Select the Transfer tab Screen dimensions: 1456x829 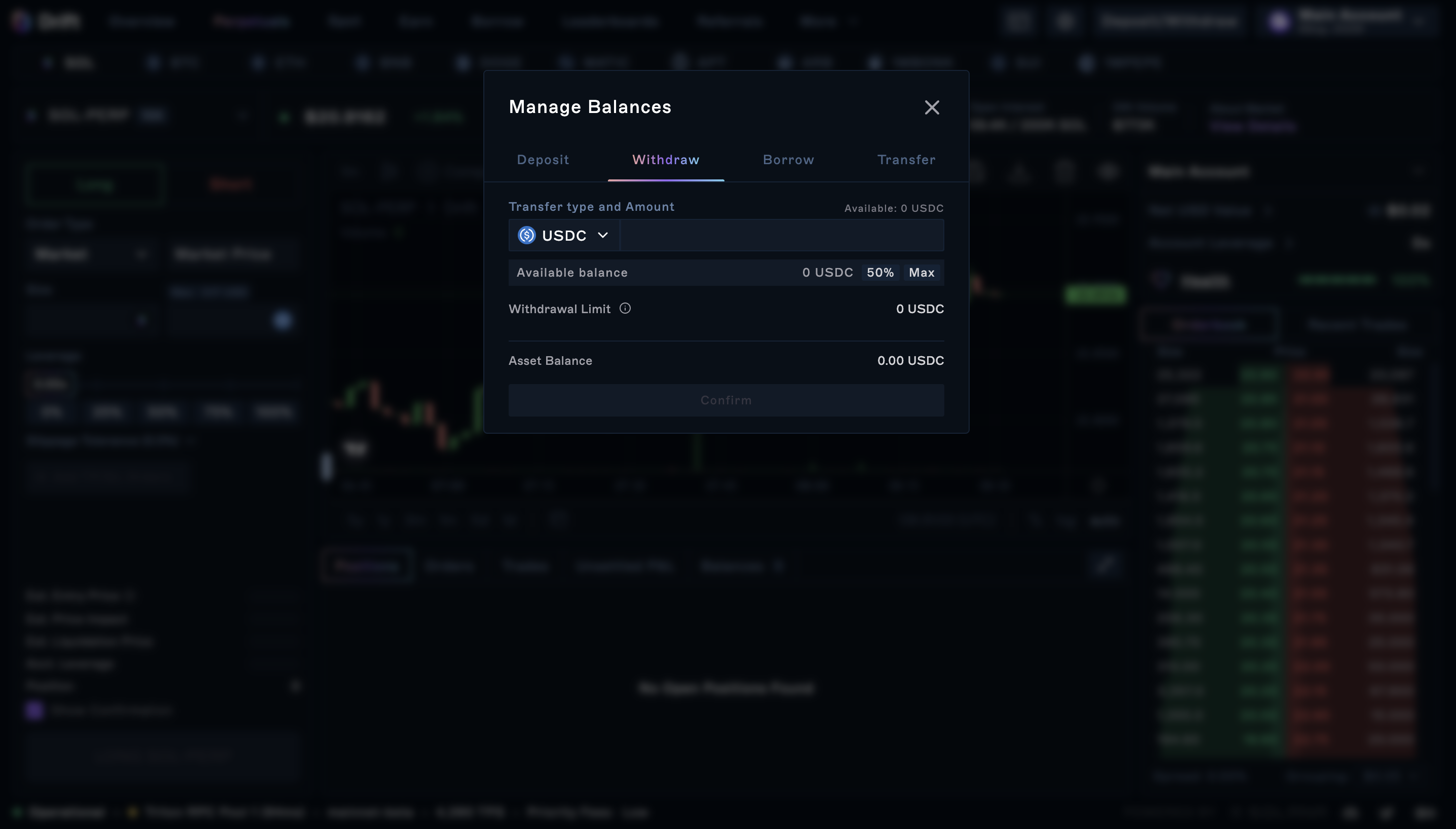(x=906, y=160)
